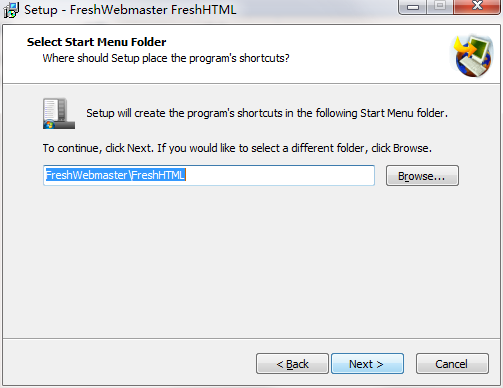Click the Setup installer icon in title bar
The image size is (503, 388).
(x=11, y=10)
